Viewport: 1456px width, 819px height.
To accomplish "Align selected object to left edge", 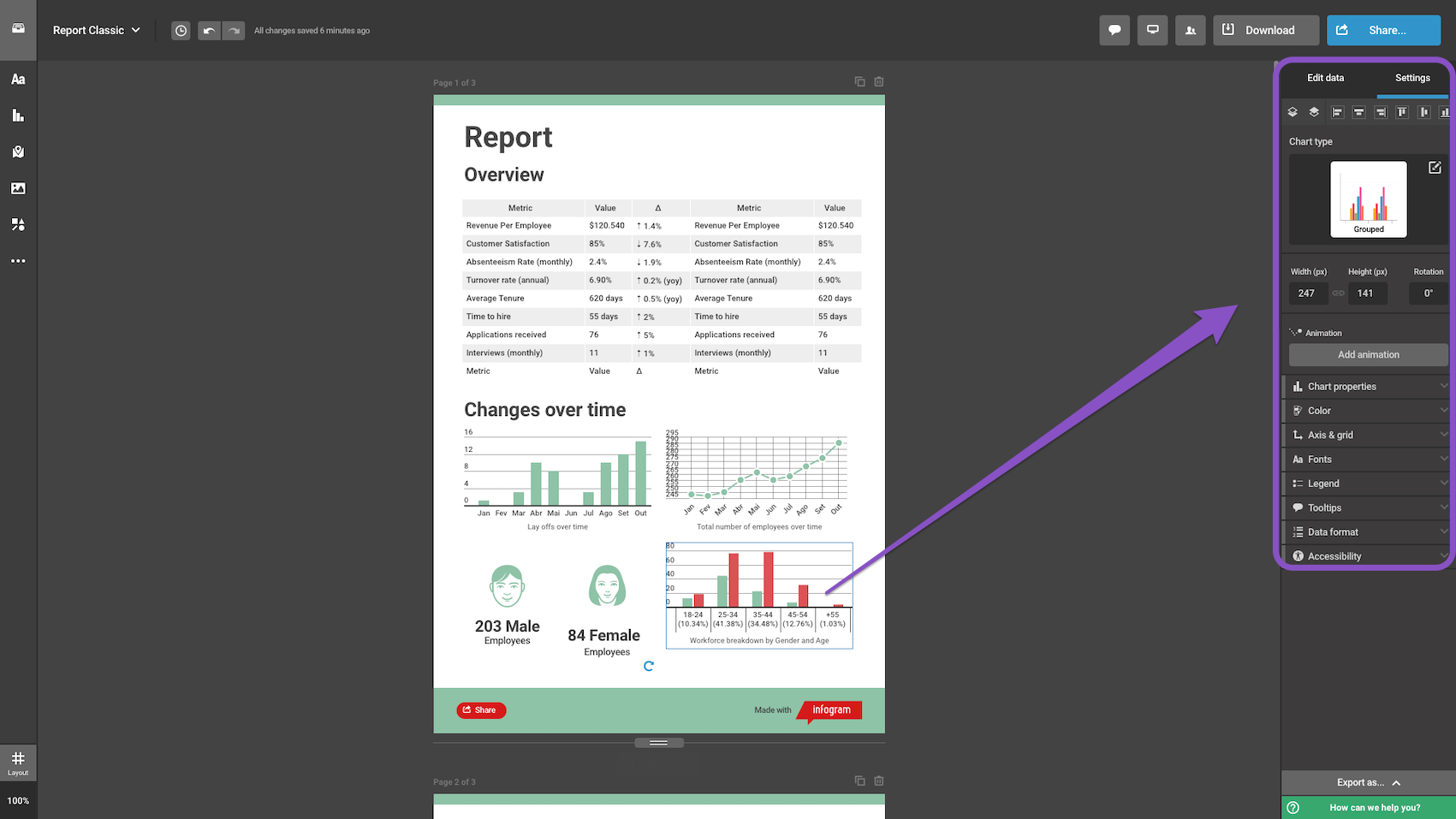I will tap(1337, 112).
